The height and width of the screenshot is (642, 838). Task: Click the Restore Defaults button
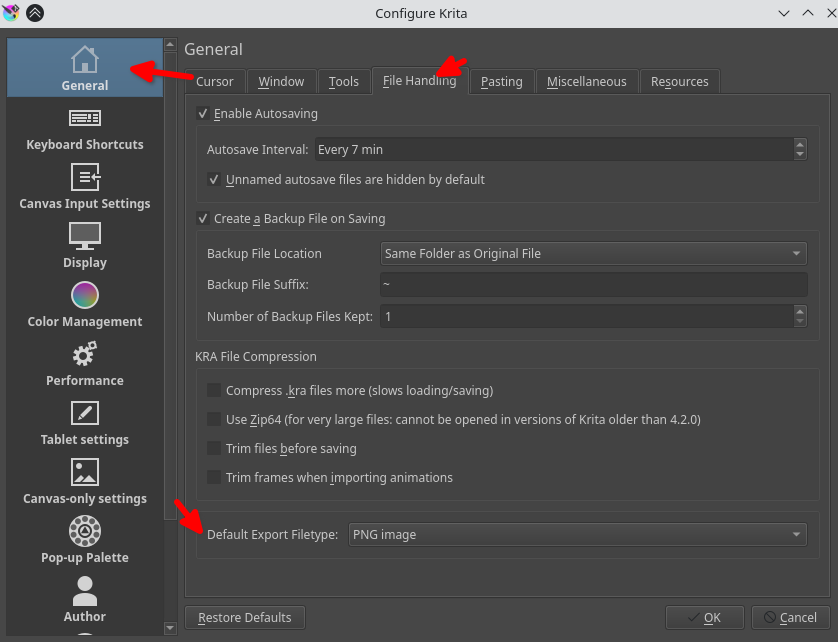245,618
